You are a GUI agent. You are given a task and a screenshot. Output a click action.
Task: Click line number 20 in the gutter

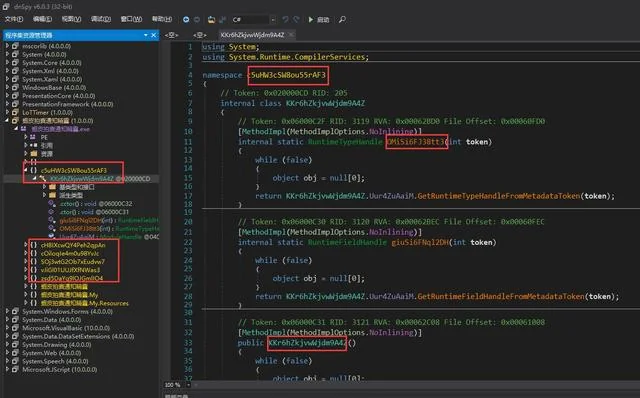(x=188, y=222)
